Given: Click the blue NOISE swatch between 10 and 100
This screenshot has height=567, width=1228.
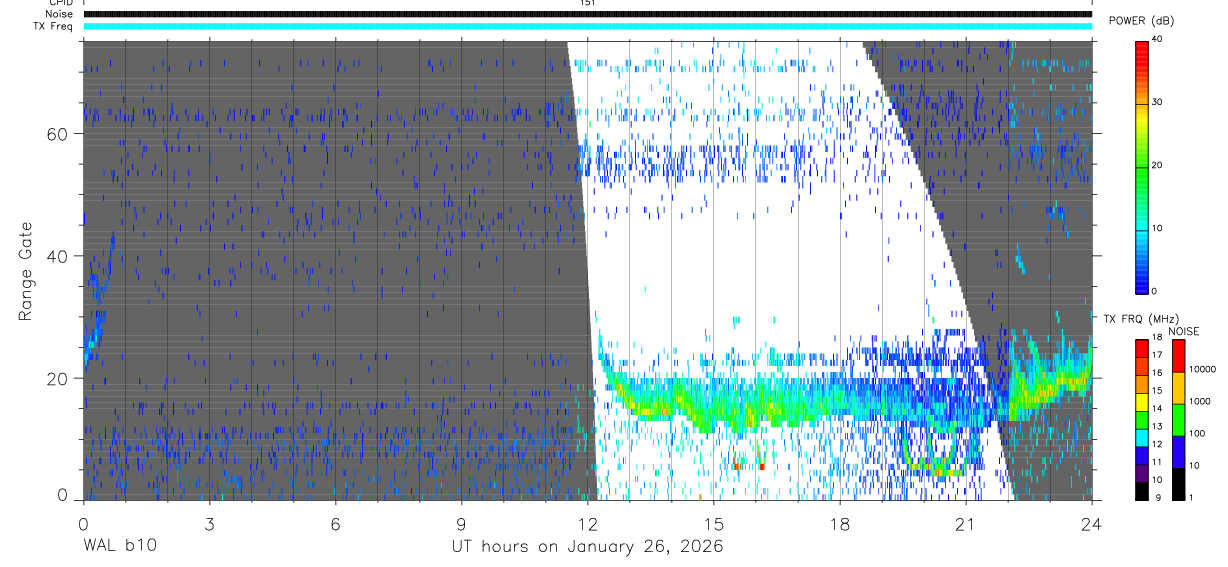Looking at the screenshot, I should coord(1178,452).
